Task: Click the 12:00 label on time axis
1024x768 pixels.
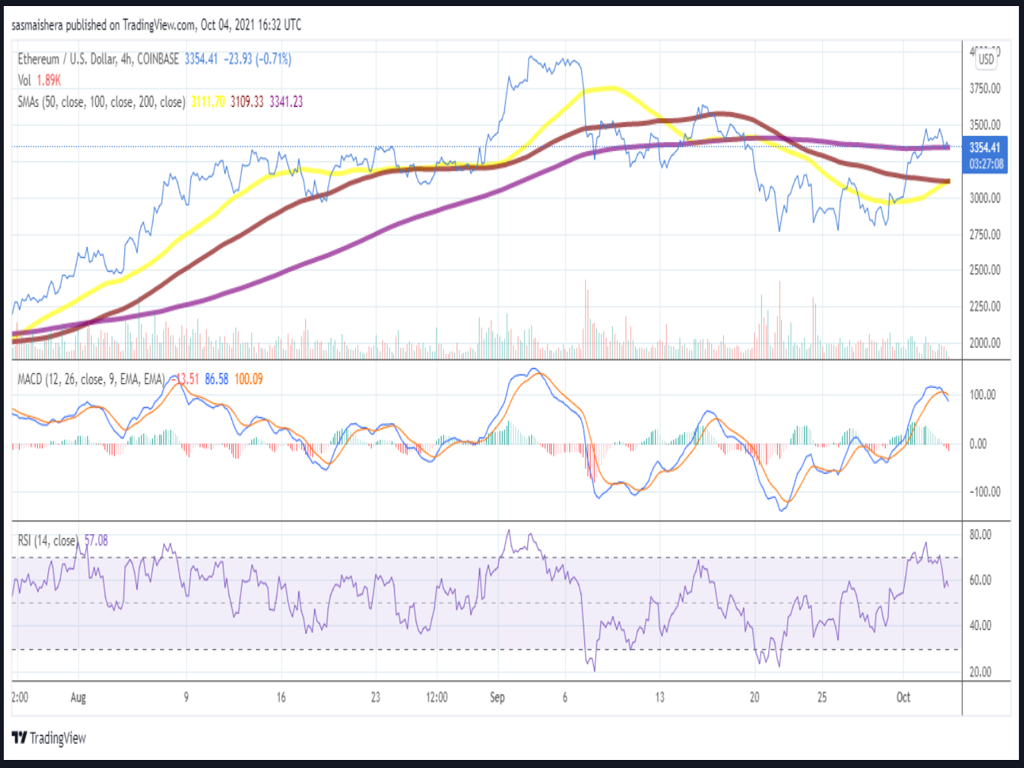Action: (436, 697)
